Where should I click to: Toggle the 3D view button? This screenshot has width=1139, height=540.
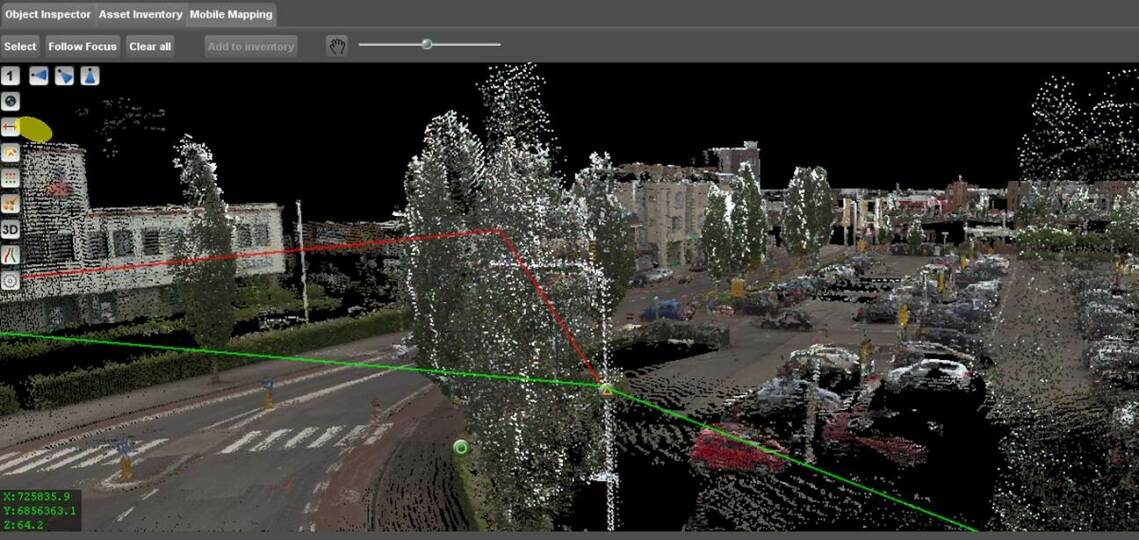[10, 230]
